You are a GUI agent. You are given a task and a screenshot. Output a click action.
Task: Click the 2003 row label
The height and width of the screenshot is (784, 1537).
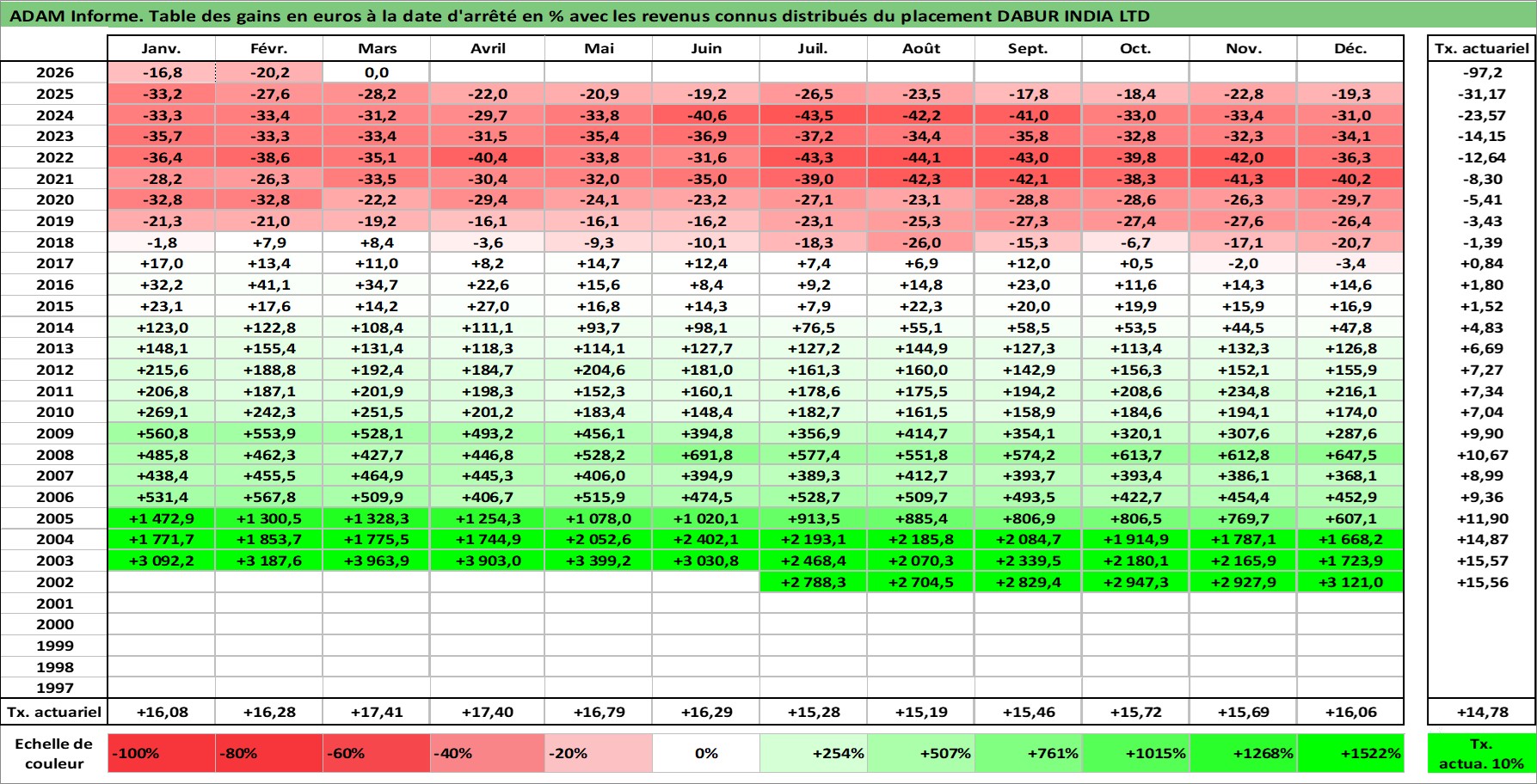(x=54, y=560)
